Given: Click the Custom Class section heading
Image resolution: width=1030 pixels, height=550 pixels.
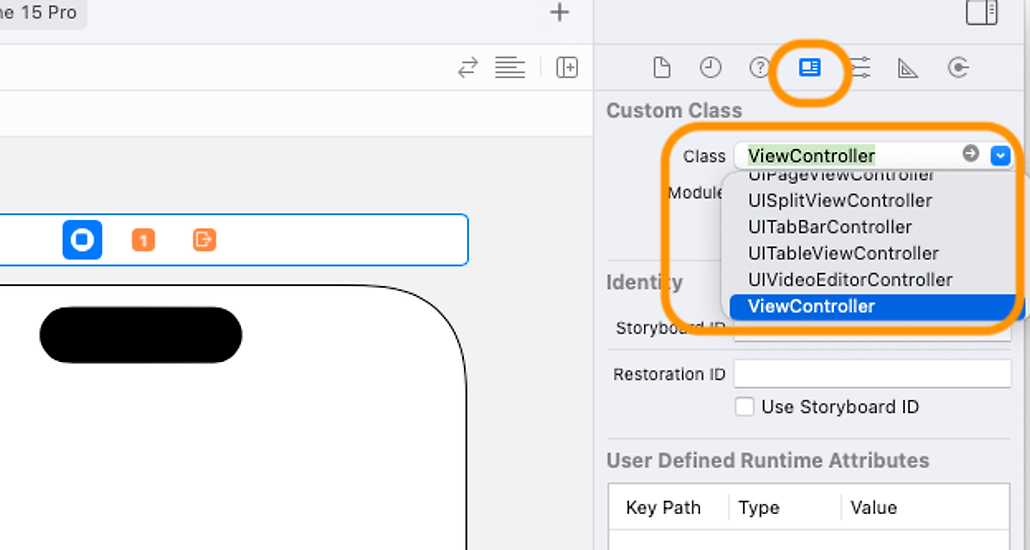Looking at the screenshot, I should [x=674, y=110].
